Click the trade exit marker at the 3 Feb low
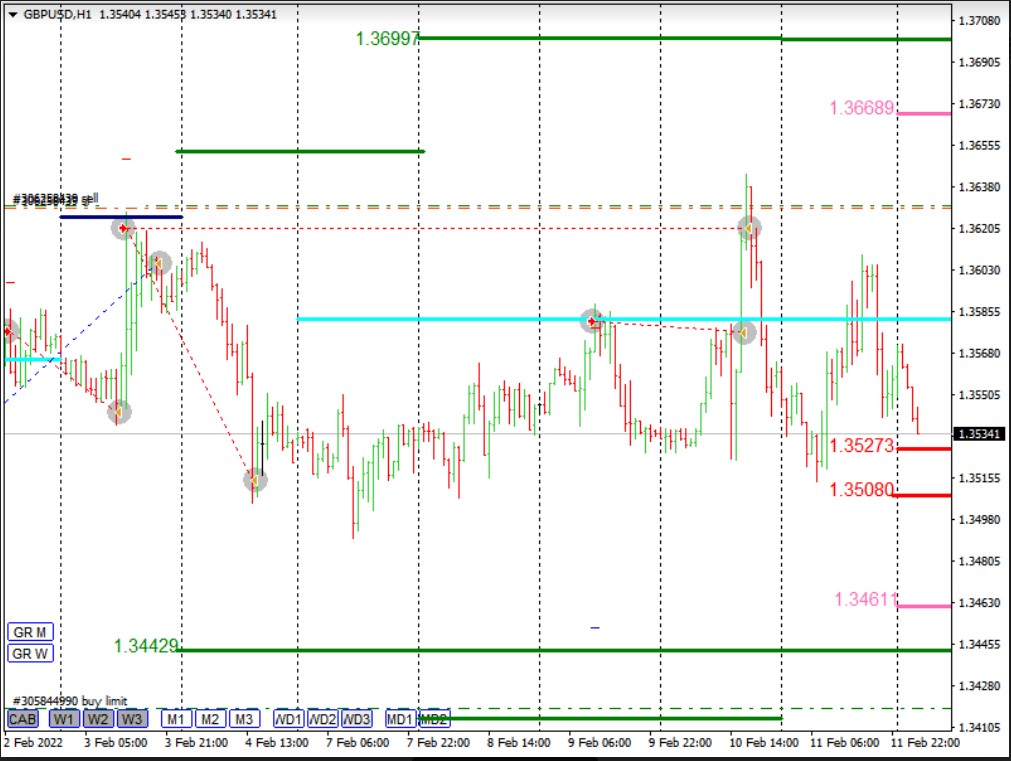 pyautogui.click(x=119, y=410)
